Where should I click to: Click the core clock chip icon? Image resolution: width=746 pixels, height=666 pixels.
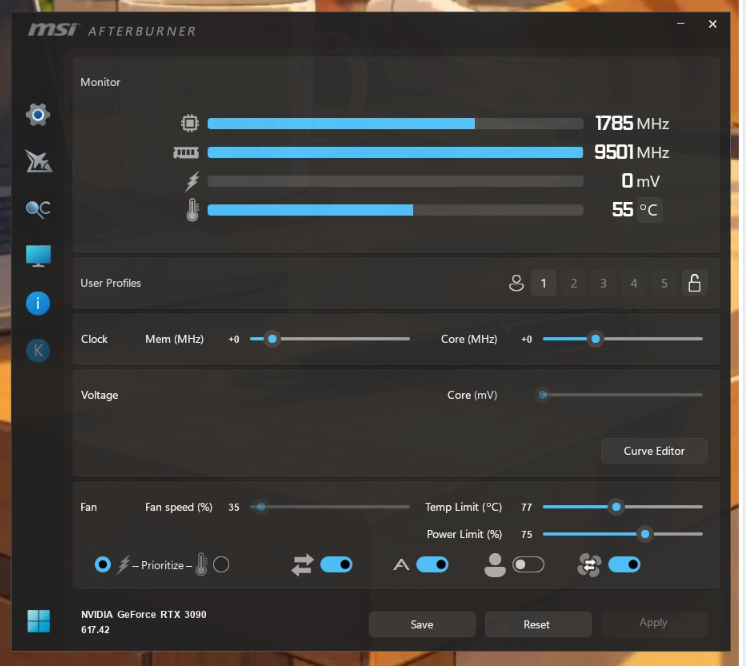click(190, 123)
